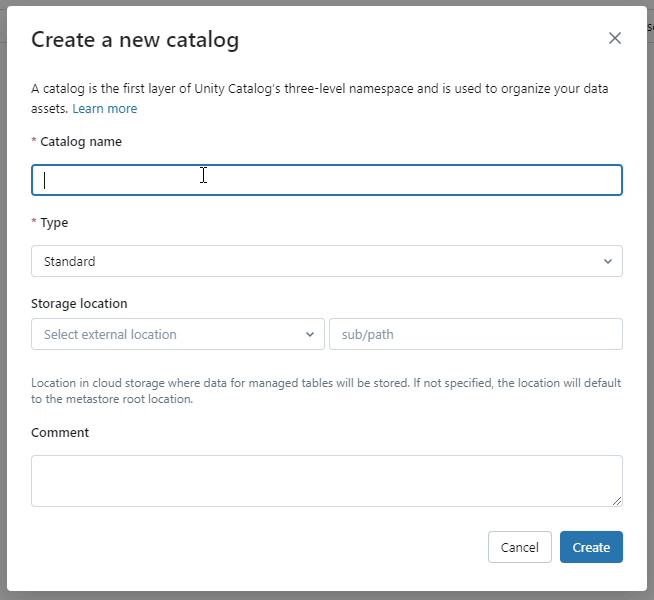654x600 pixels.
Task: Click the Create a new catalog heading
Action: 135,39
